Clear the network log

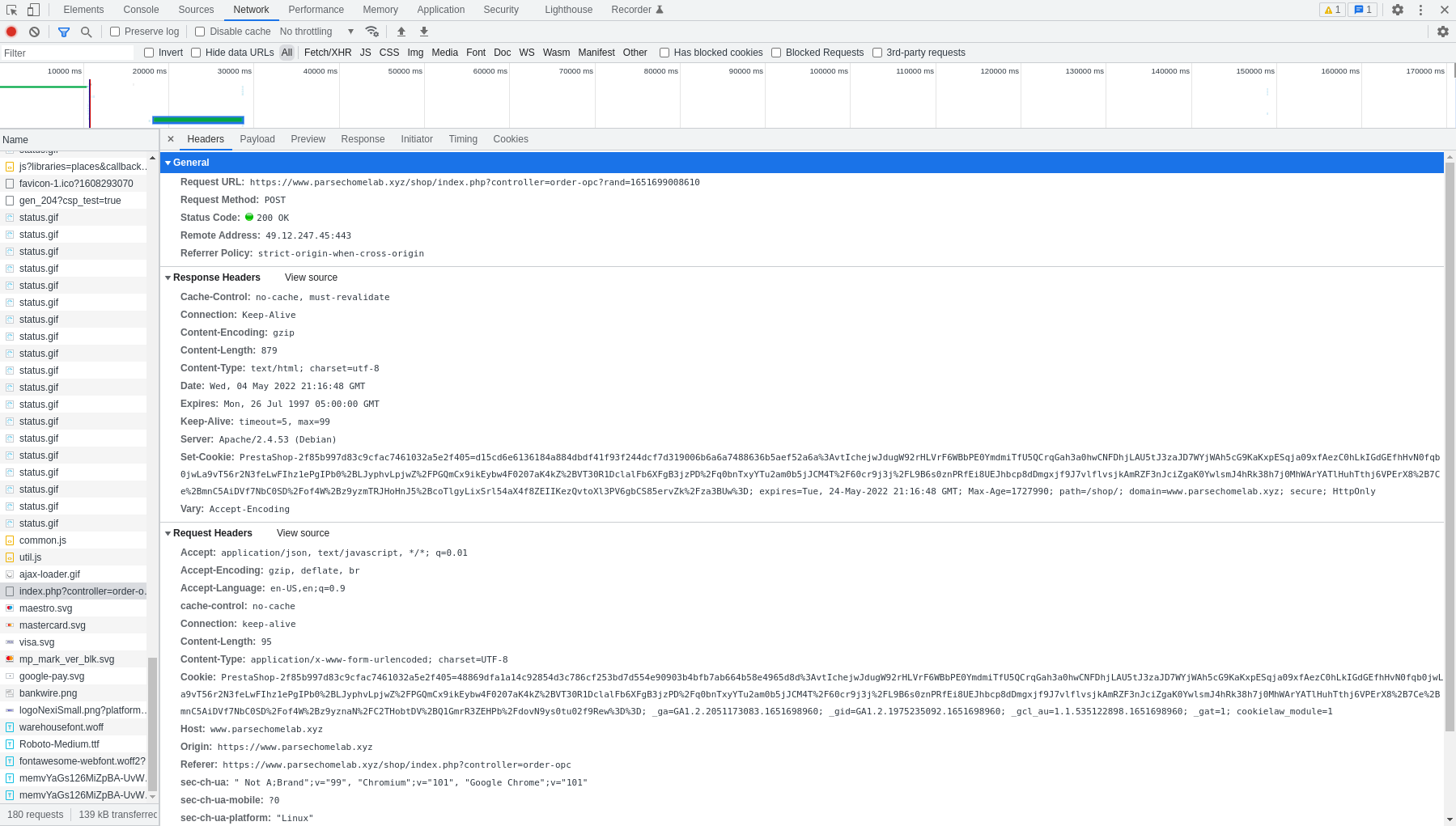pos(34,32)
